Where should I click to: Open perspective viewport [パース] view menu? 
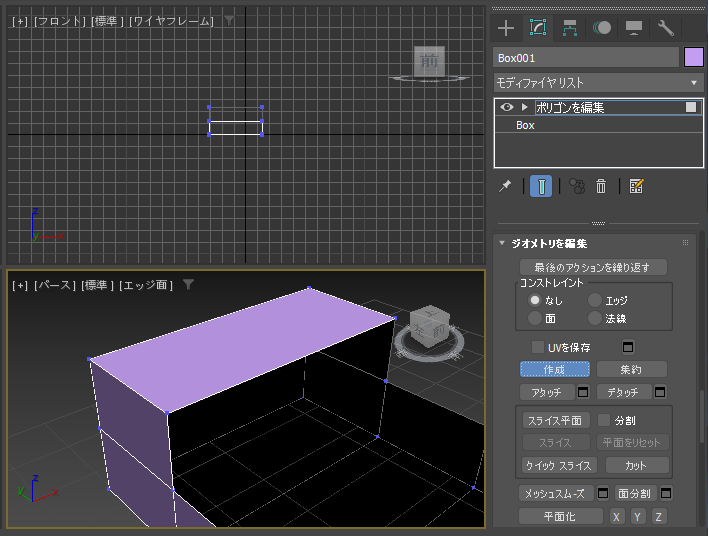tap(55, 285)
